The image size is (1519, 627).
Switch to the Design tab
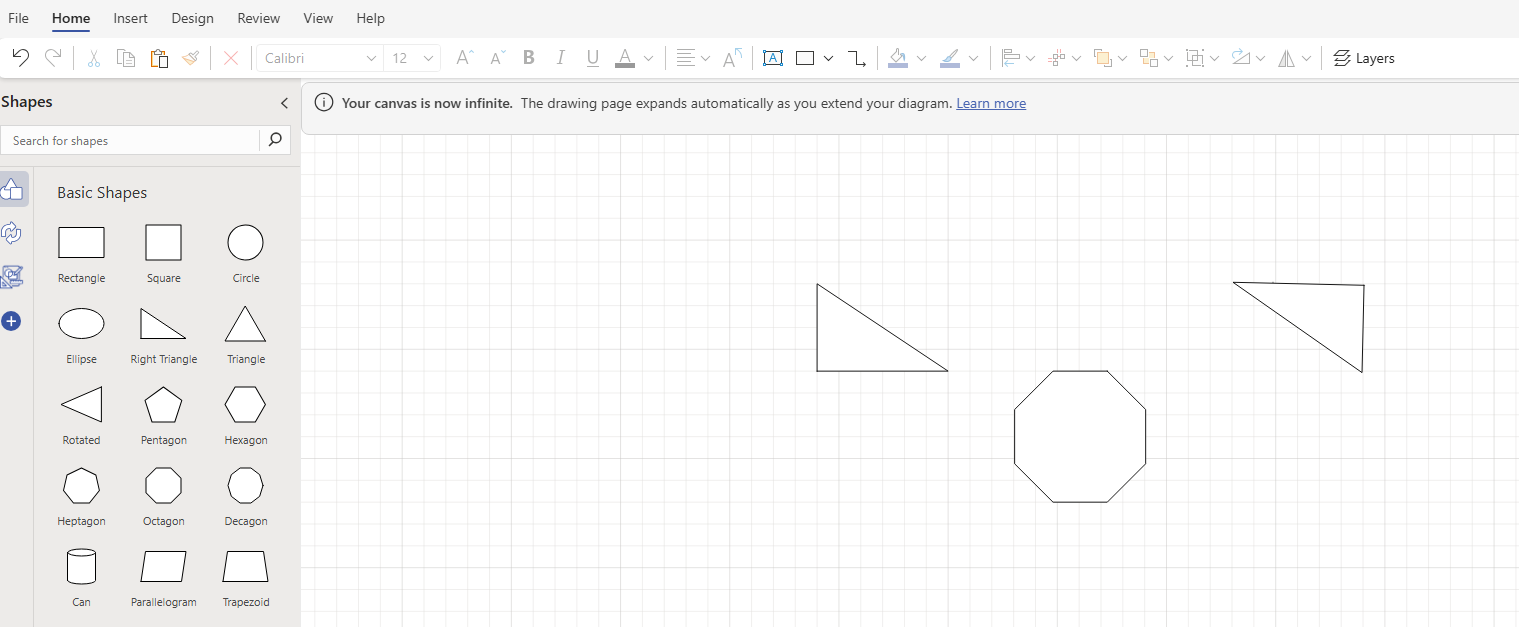pyautogui.click(x=192, y=18)
